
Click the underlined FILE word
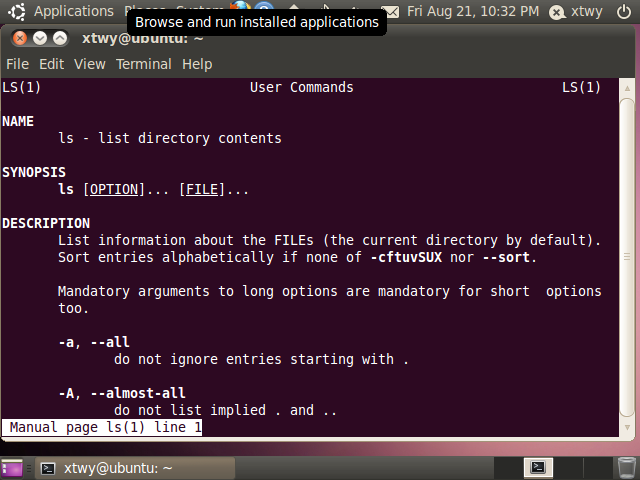[202, 189]
